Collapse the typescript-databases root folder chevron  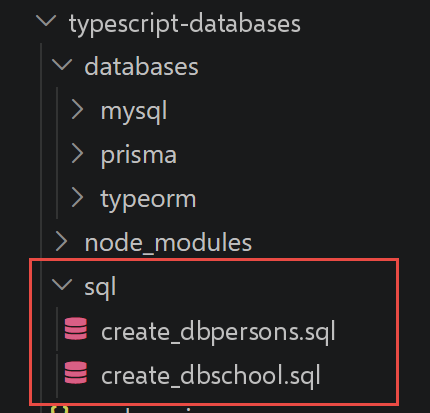pos(46,21)
